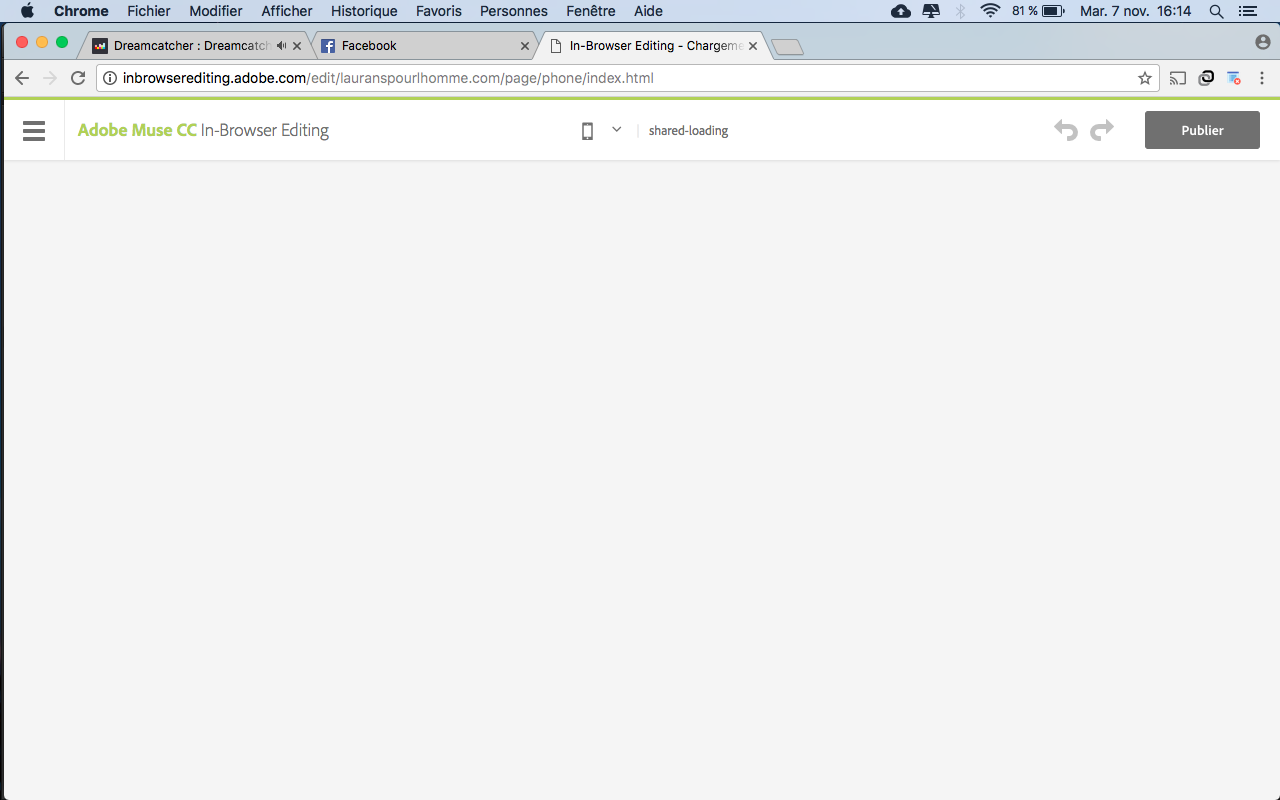Click the blue extension icon with red badge
1280x800 pixels.
1234,78
